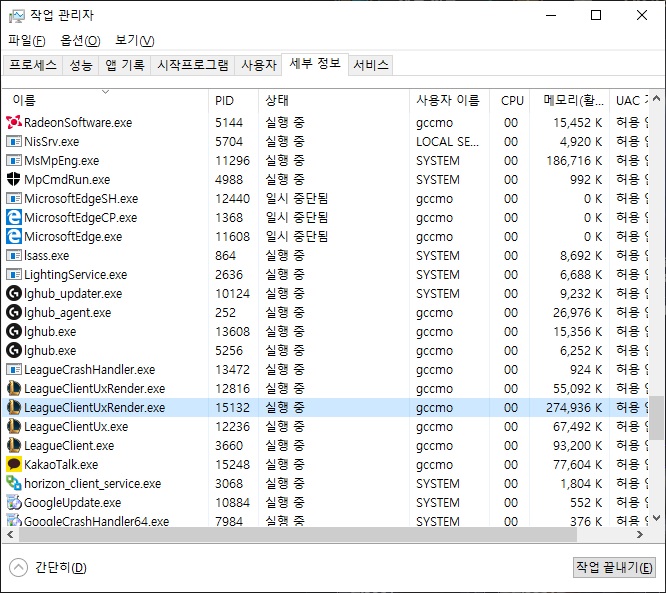Viewport: 666px width, 593px height.
Task: Click PID value 11608
Action: [232, 237]
